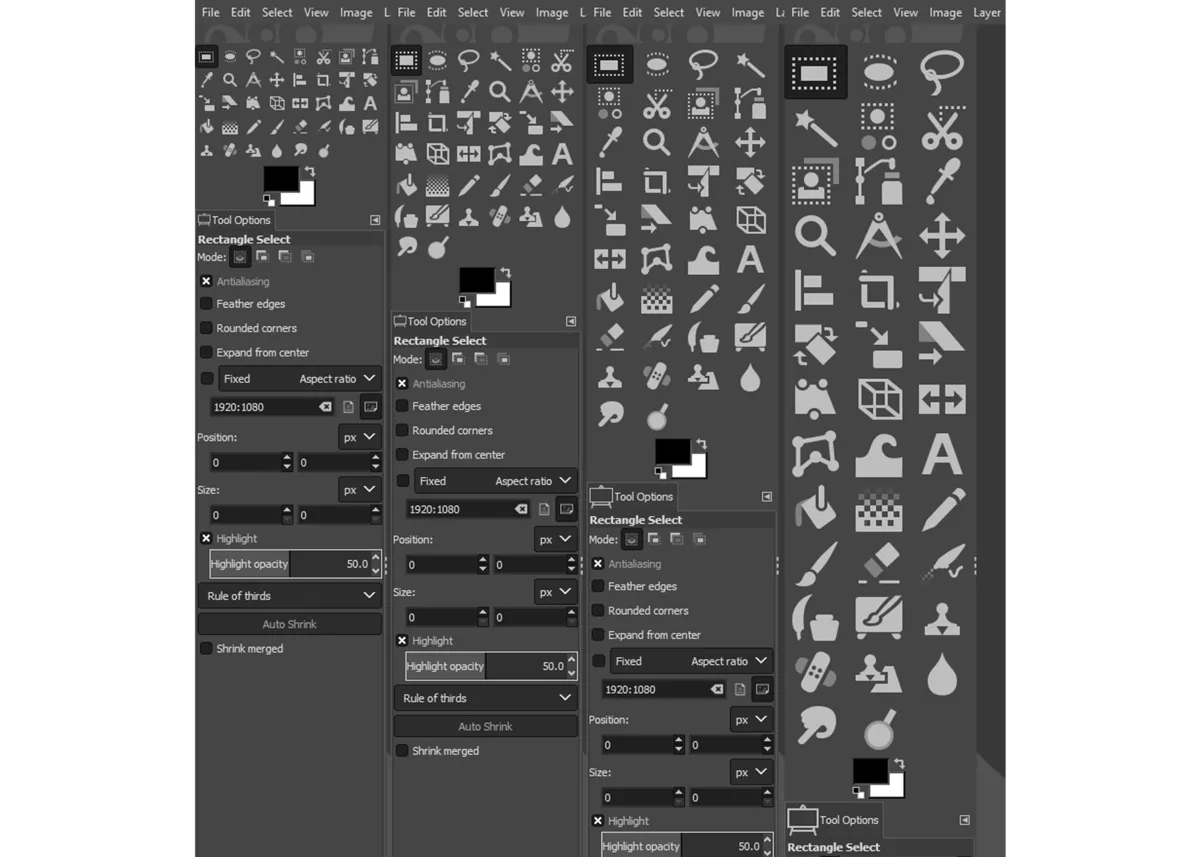Open the px unit dropdown next to Position
The image size is (1200, 857).
click(x=358, y=437)
